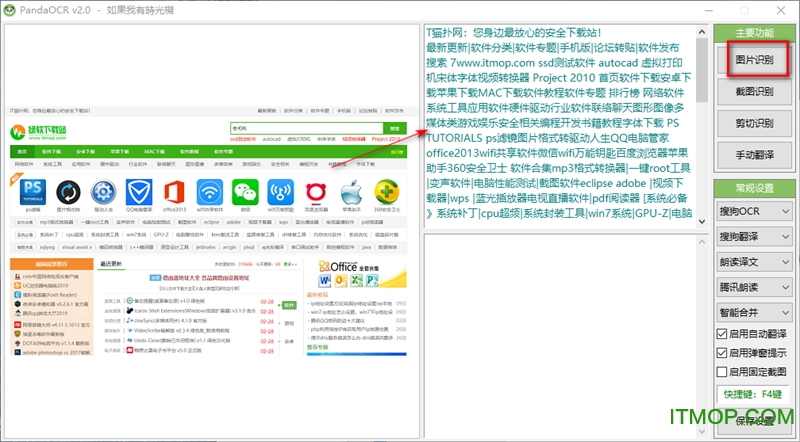Click the 绿软下载站 logo in preview image

pos(39,132)
